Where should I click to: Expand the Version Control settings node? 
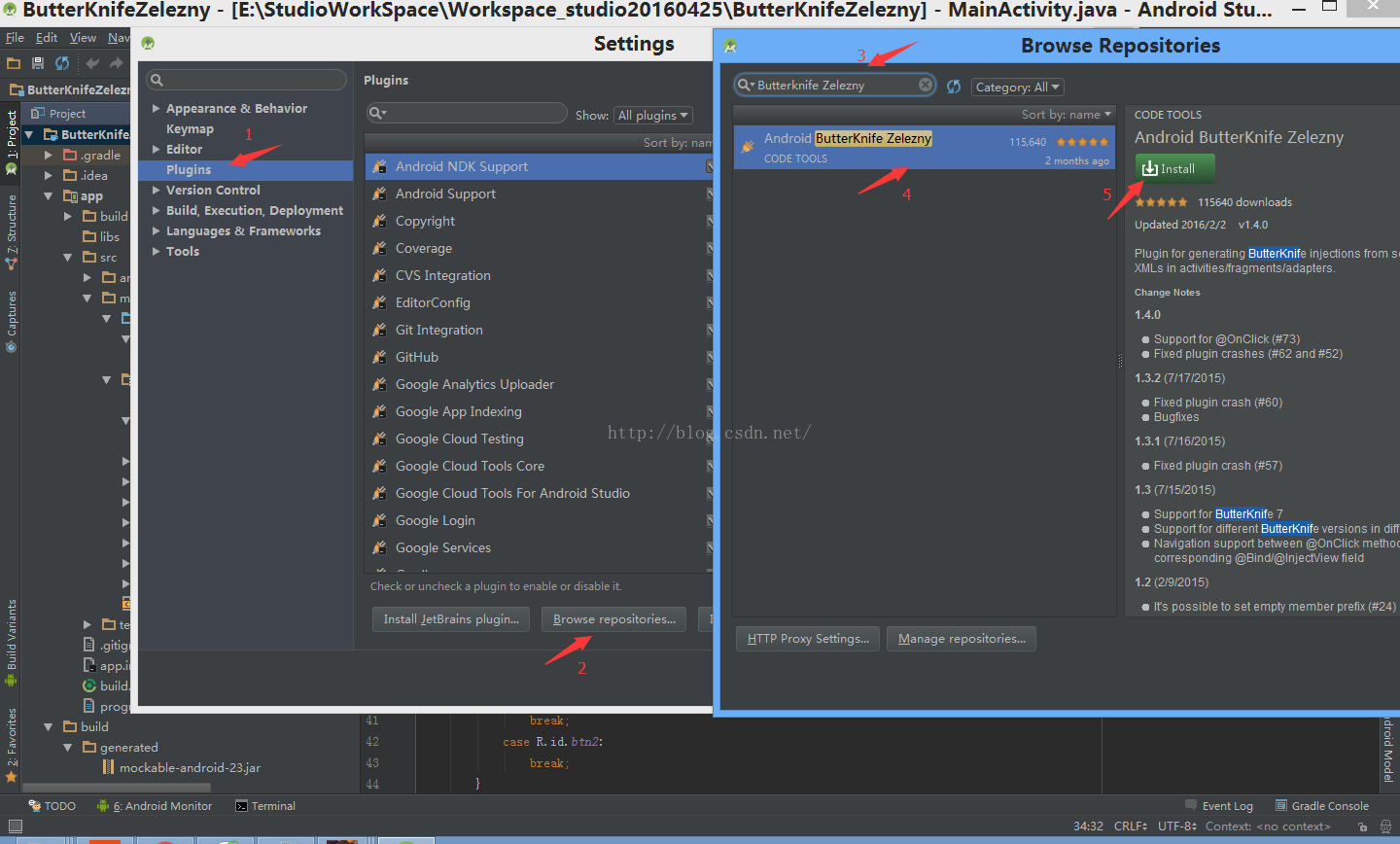pos(156,190)
